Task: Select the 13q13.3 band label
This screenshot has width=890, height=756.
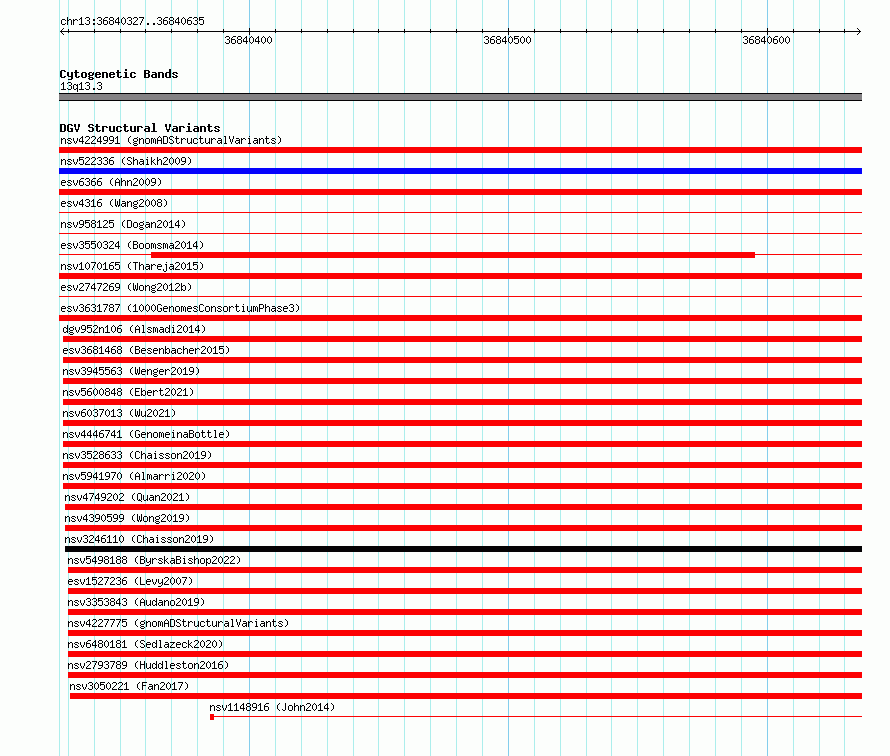Action: click(81, 86)
